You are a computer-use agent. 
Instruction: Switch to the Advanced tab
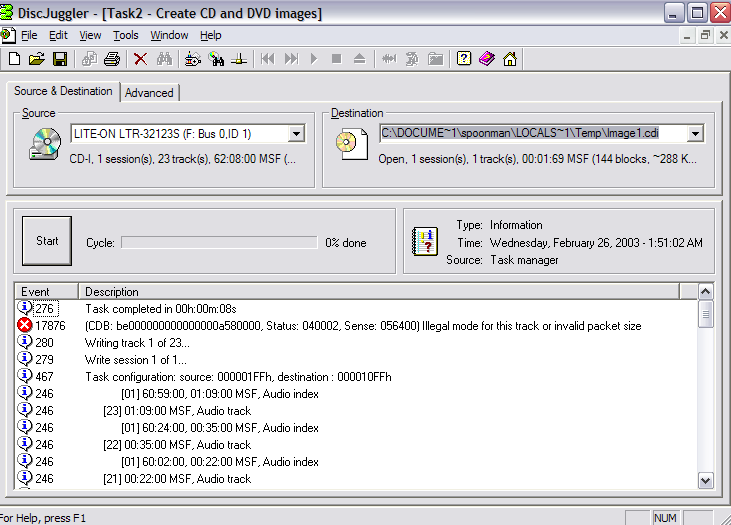[x=149, y=93]
